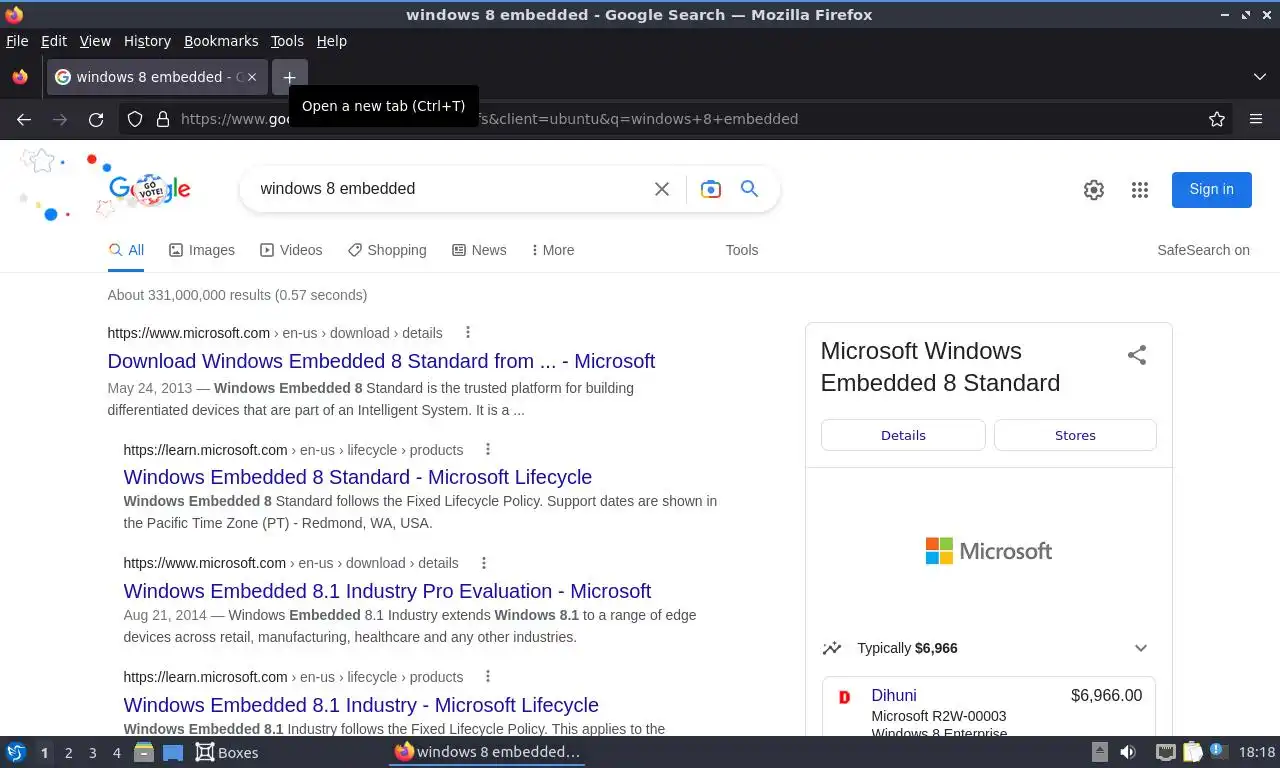This screenshot has height=768, width=1280.
Task: Share the Windows Embedded 8 knowledge panel
Action: pyautogui.click(x=1137, y=355)
